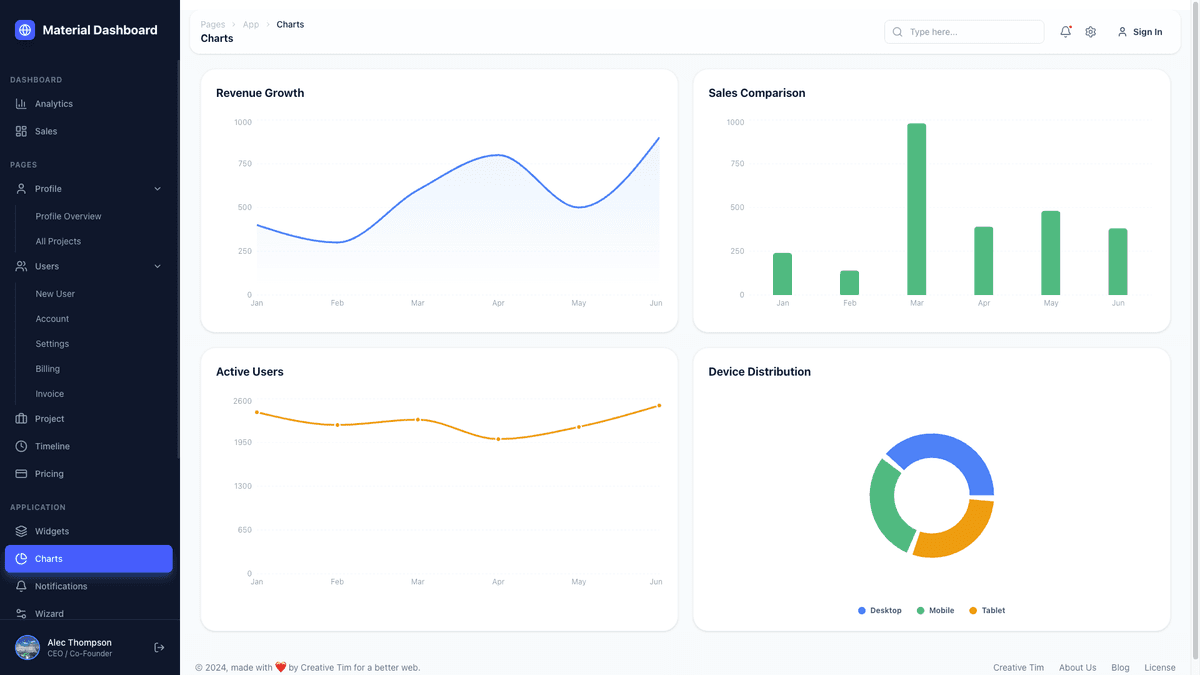Open the Charts breadcrumb item

(x=290, y=24)
